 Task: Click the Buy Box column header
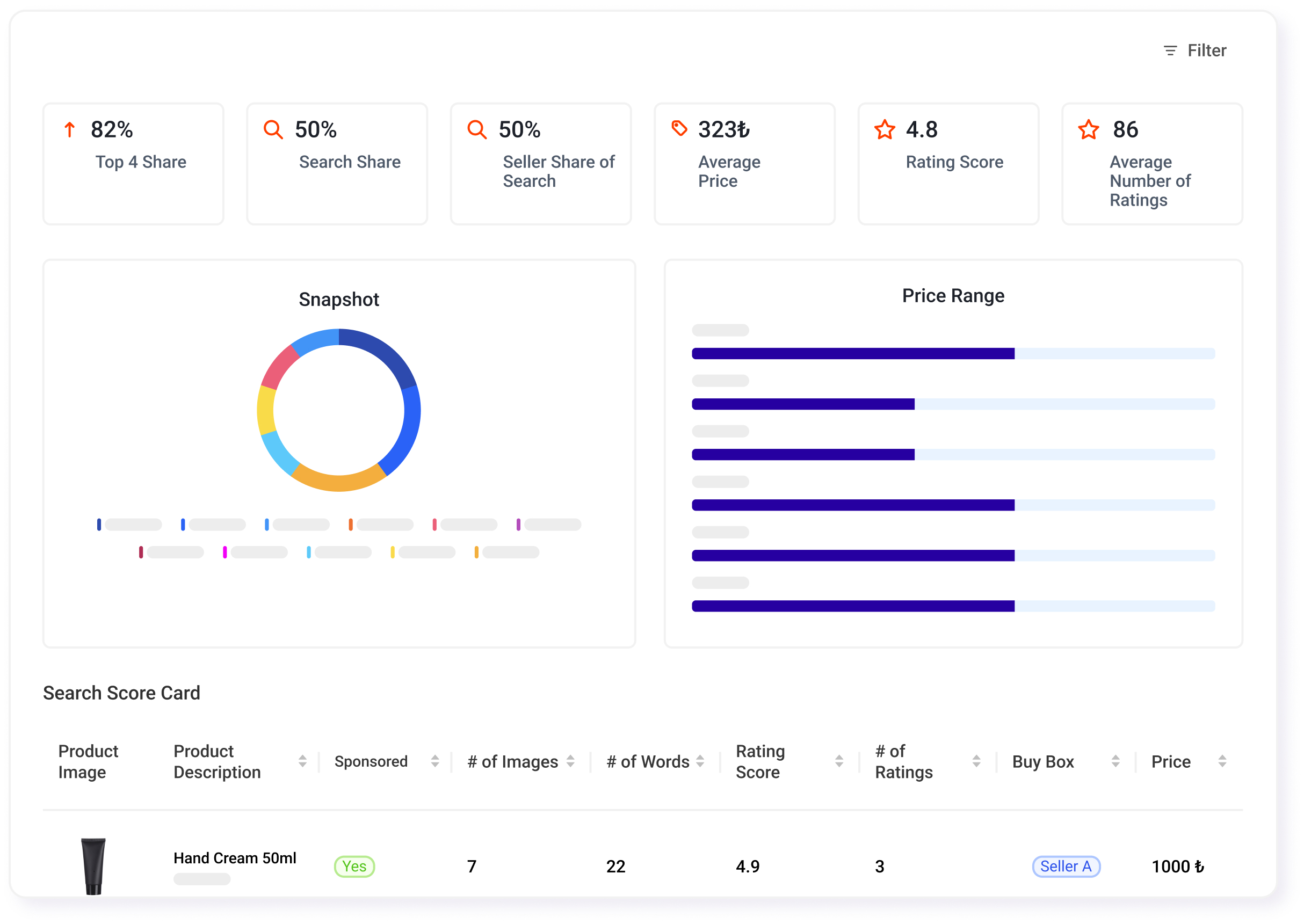click(x=1043, y=761)
